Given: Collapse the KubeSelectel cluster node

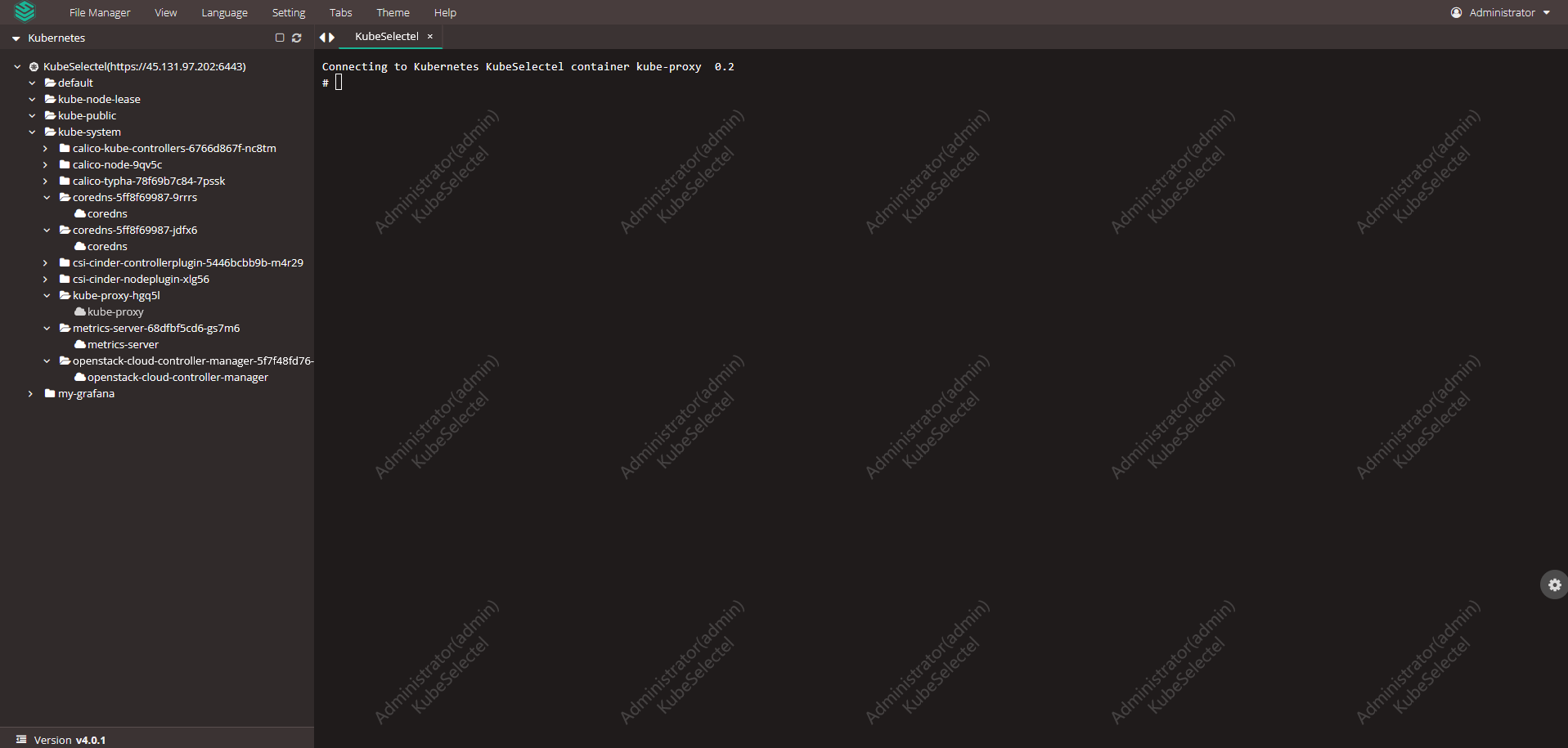Looking at the screenshot, I should point(17,67).
